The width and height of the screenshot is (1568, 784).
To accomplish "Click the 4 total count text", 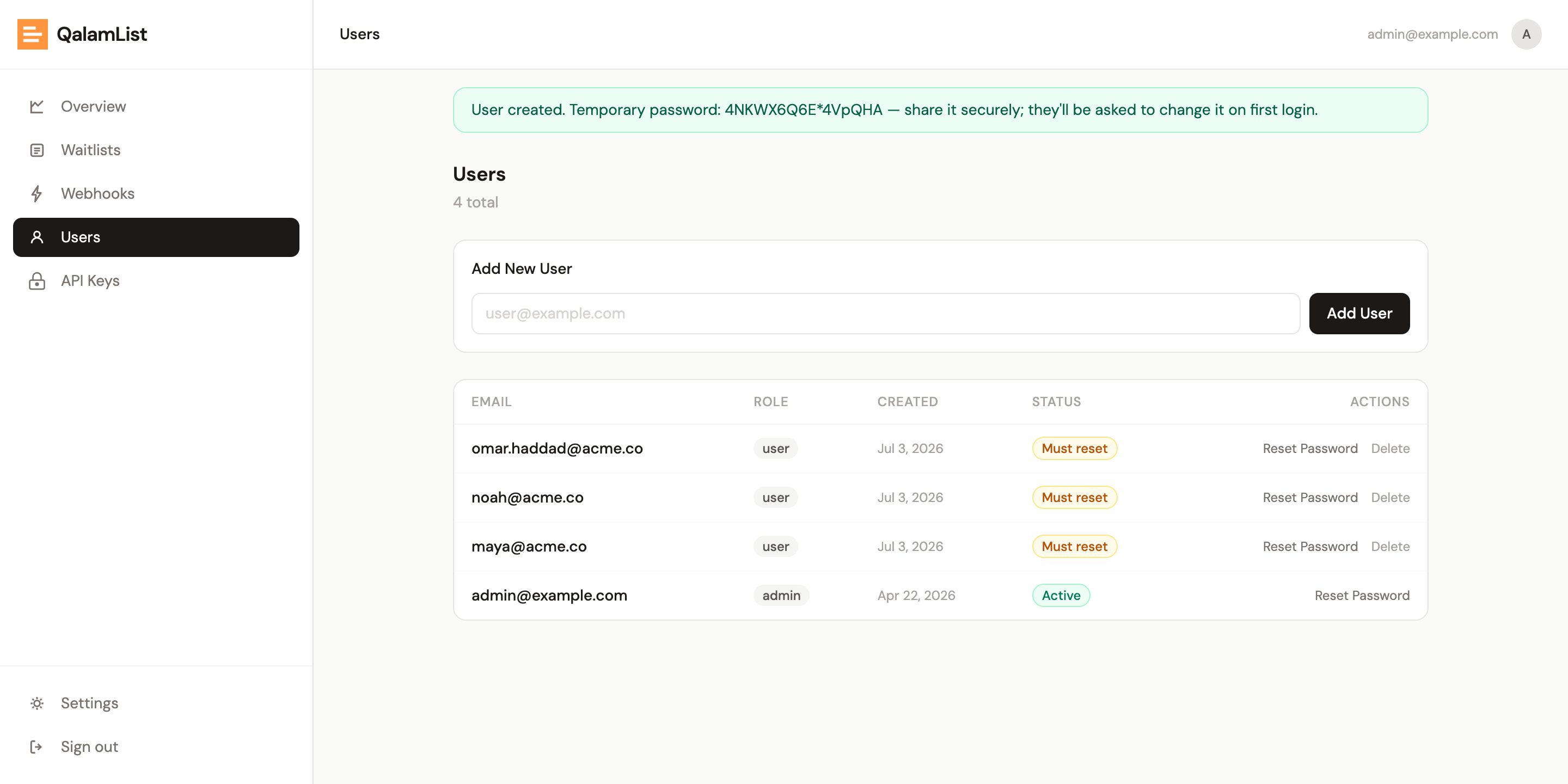I will 475,202.
